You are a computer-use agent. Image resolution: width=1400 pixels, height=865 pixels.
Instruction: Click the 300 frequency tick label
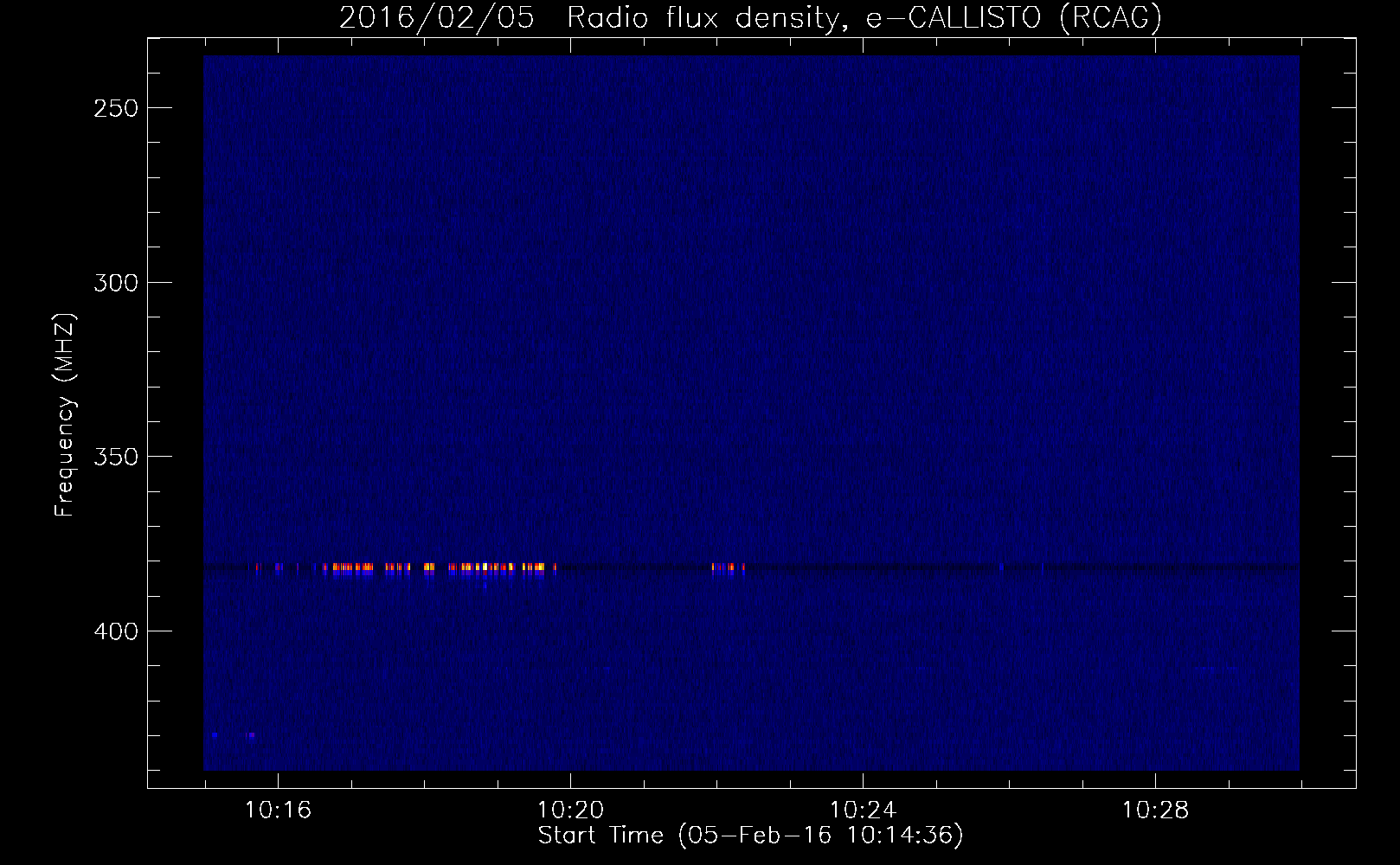coord(116,283)
